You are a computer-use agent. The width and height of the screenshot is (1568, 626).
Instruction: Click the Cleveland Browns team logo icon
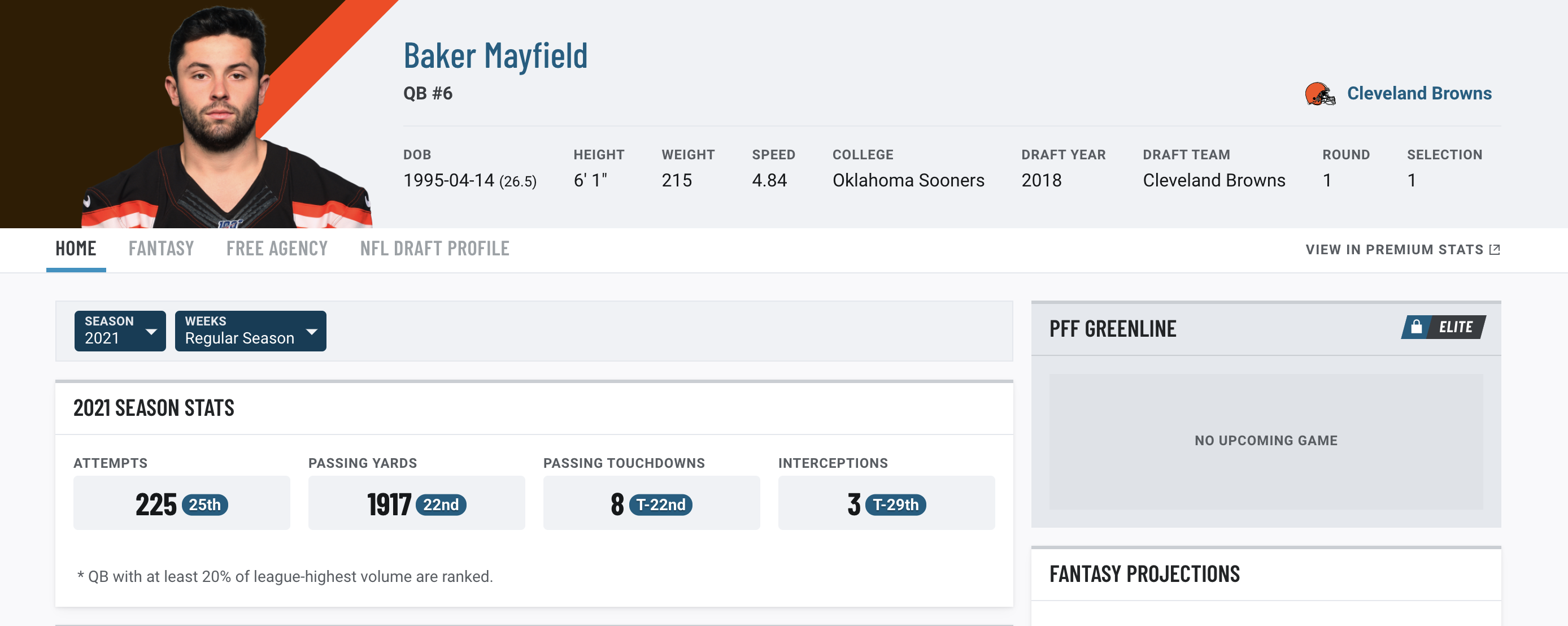click(1320, 93)
